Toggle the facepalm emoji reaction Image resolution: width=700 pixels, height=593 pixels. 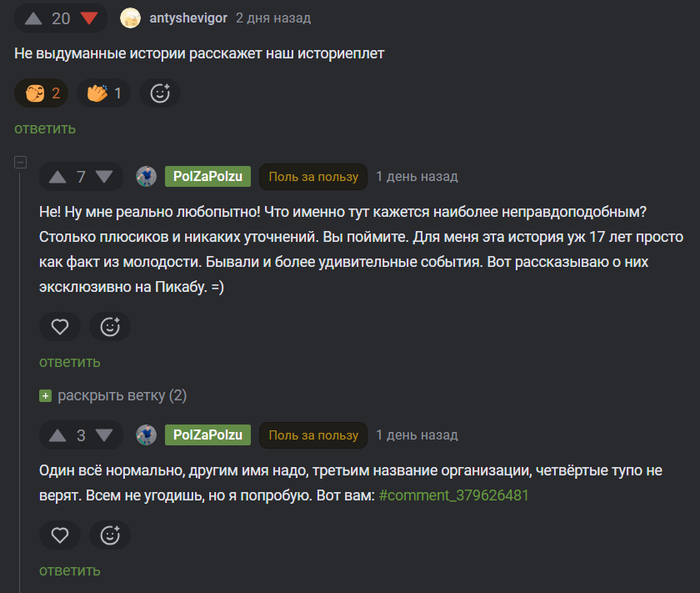coord(43,93)
